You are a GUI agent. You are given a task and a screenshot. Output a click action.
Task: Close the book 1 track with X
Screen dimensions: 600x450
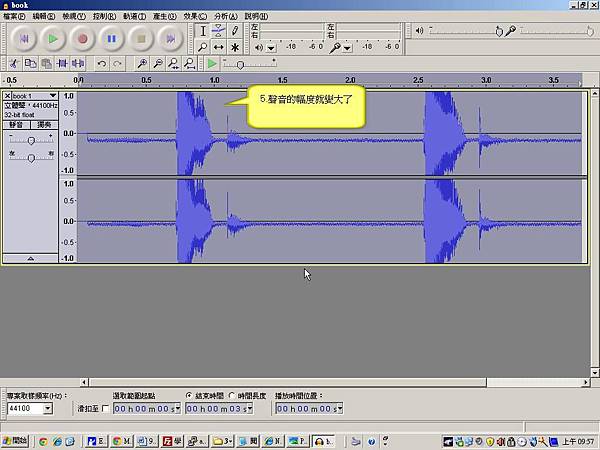(x=8, y=96)
